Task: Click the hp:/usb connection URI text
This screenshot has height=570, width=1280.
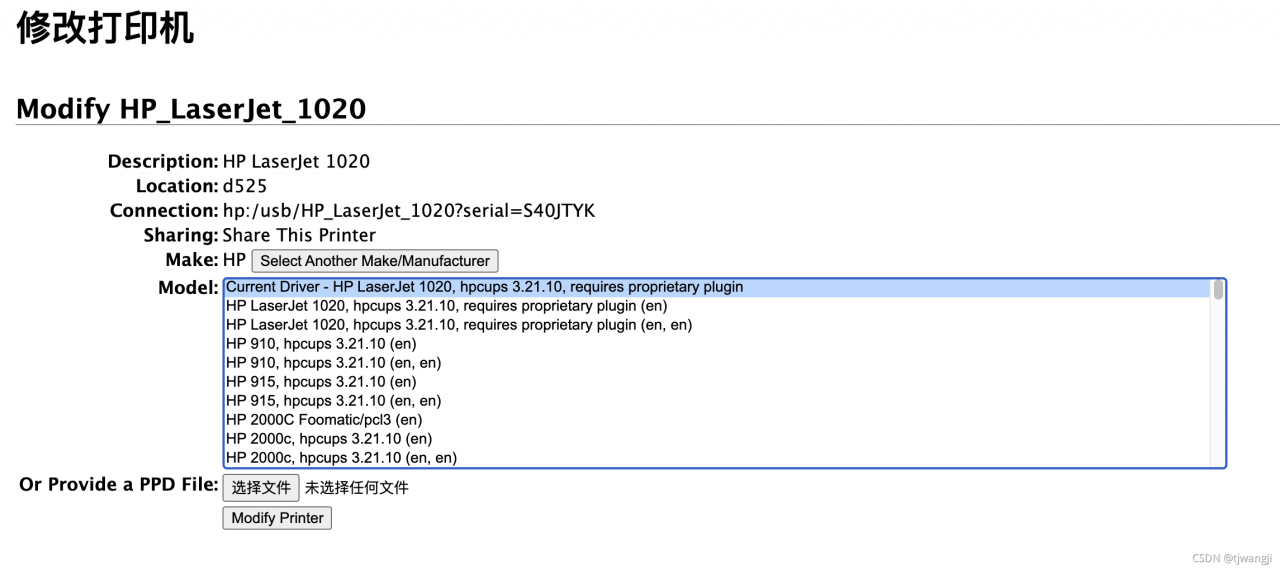Action: [409, 211]
